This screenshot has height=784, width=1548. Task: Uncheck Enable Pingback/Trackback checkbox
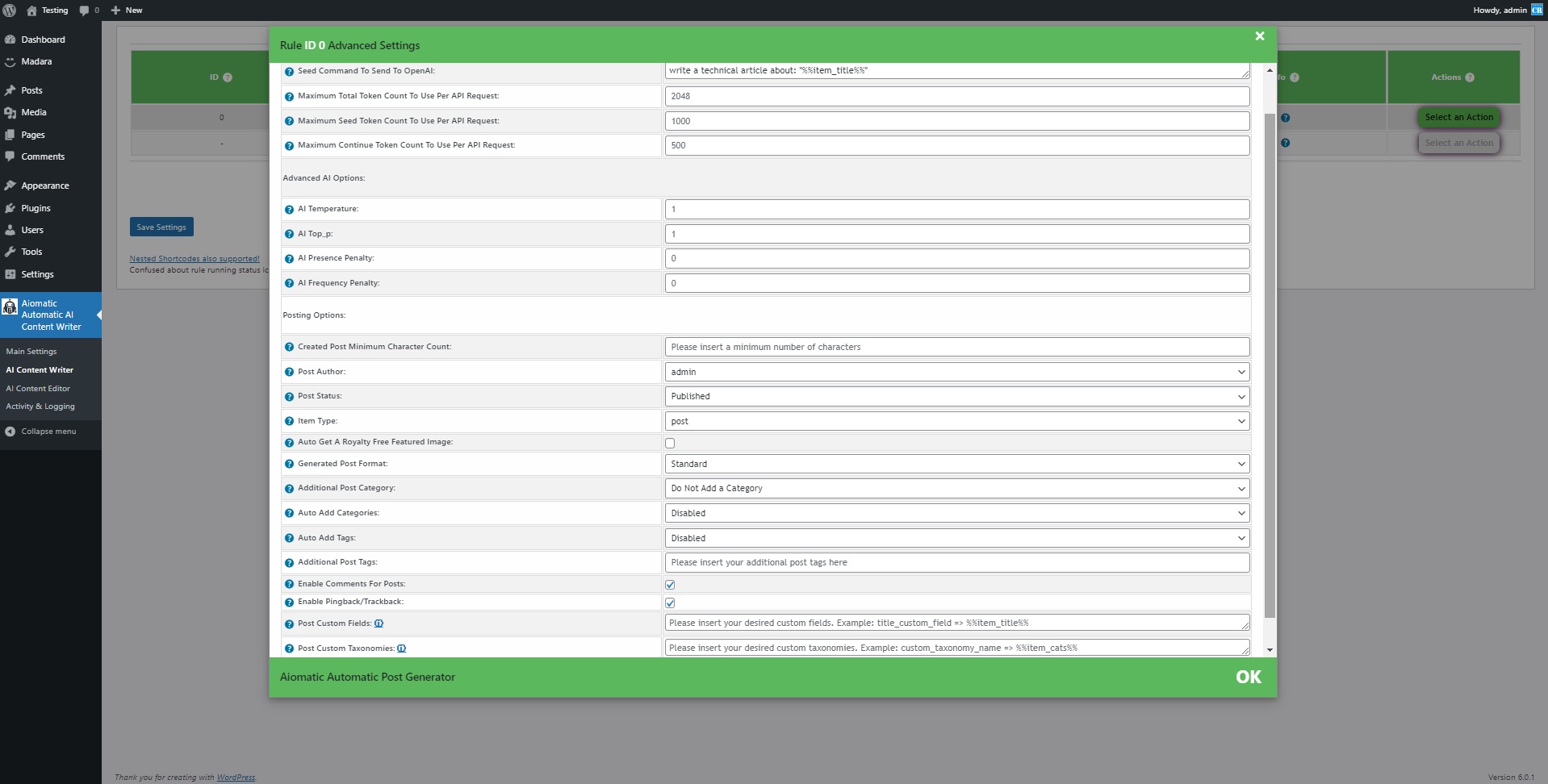(x=670, y=603)
